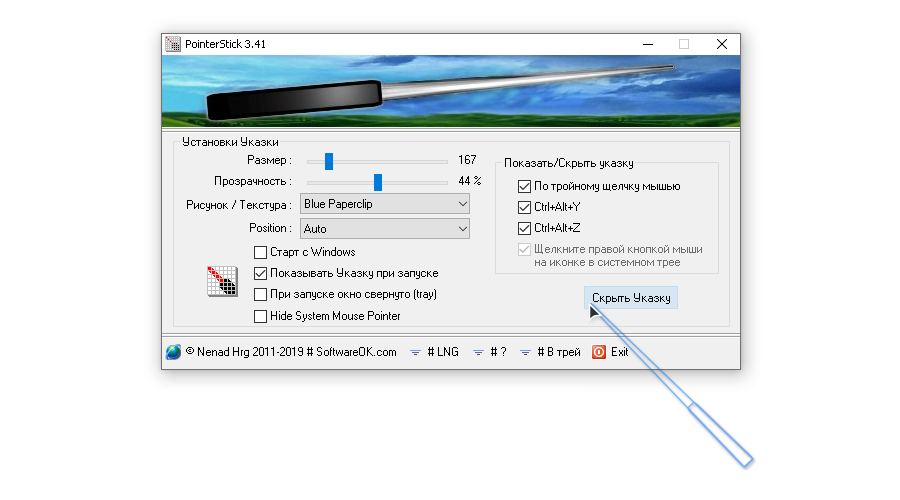Image resolution: width=900 pixels, height=500 pixels.
Task: Click the transparency value 44 %
Action: pyautogui.click(x=470, y=181)
